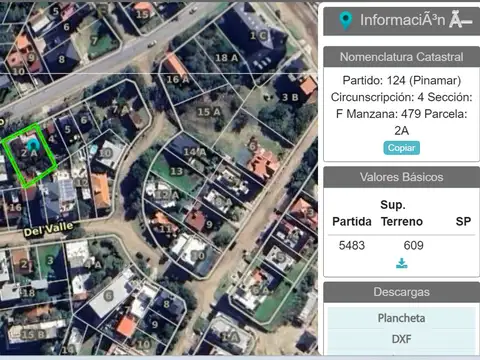The width and height of the screenshot is (480, 360).
Task: Click the Del Valle street label
Action: coord(48,230)
